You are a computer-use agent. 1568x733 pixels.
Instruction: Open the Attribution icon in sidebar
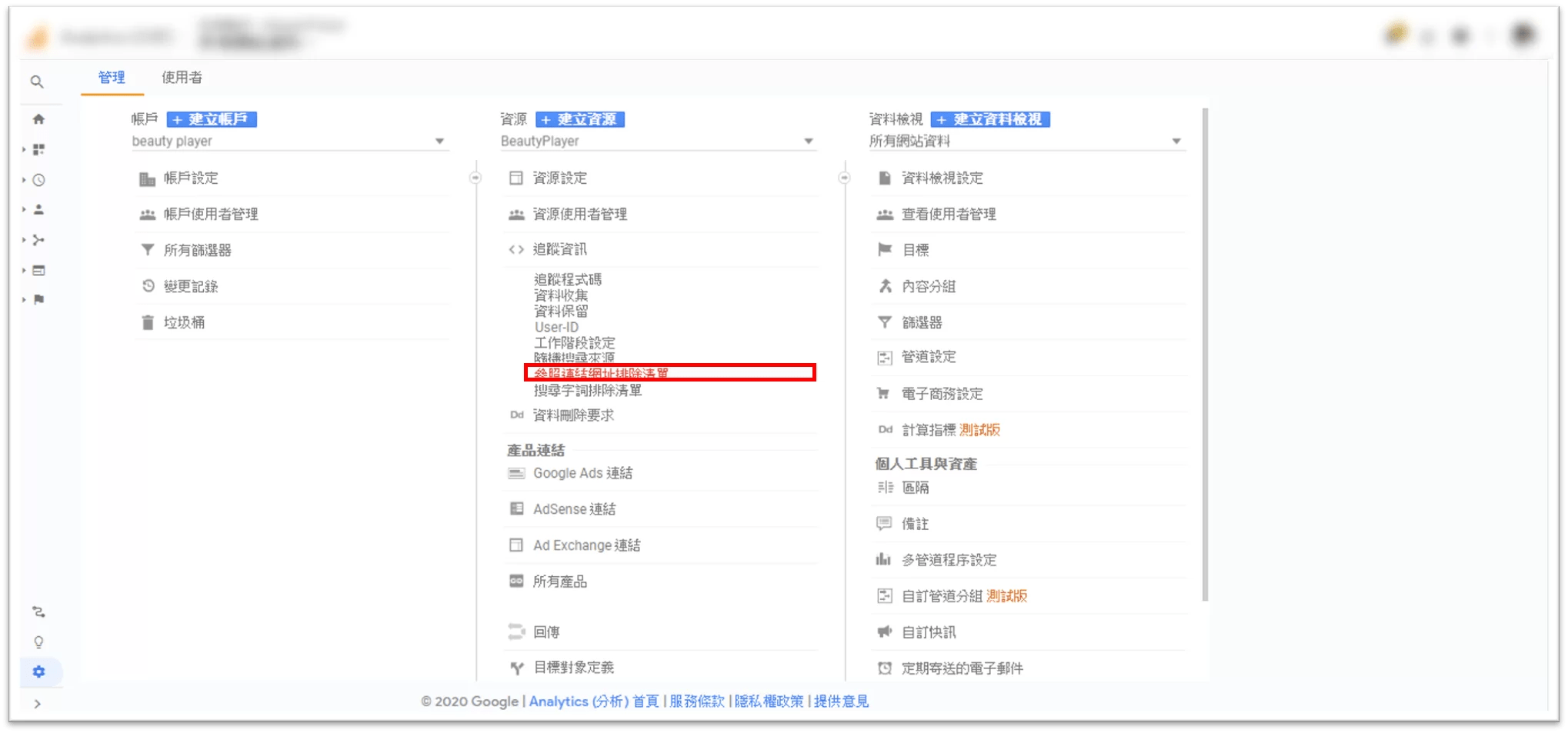(38, 612)
